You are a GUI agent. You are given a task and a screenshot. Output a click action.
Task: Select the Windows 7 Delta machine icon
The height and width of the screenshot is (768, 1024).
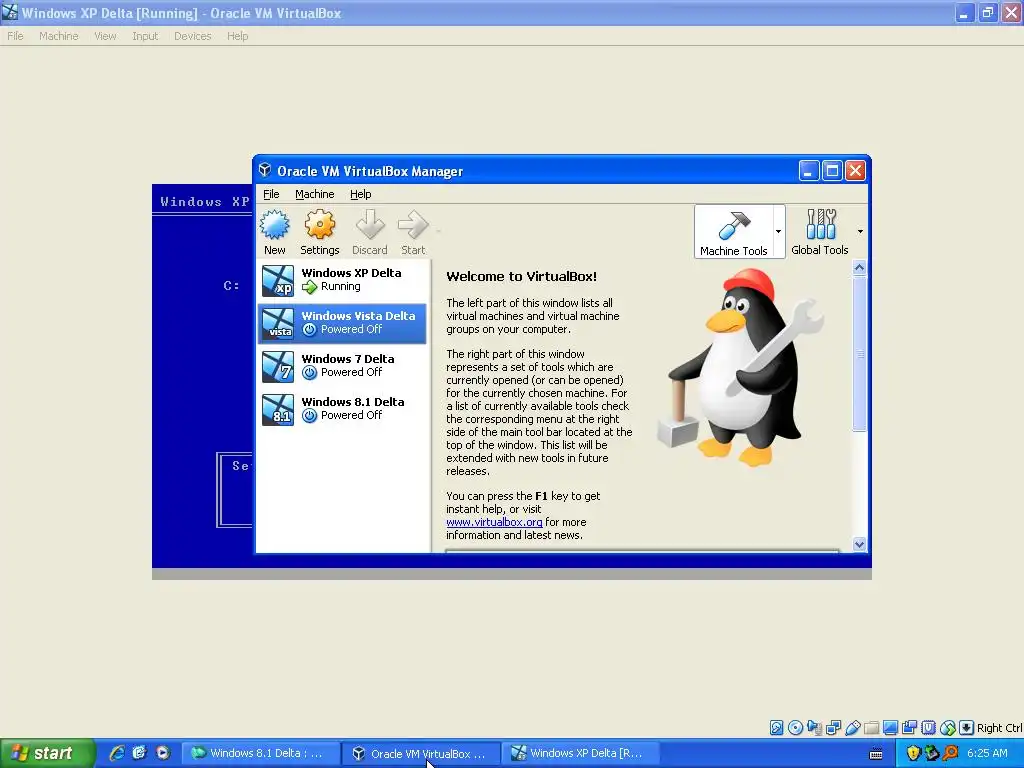(x=278, y=367)
